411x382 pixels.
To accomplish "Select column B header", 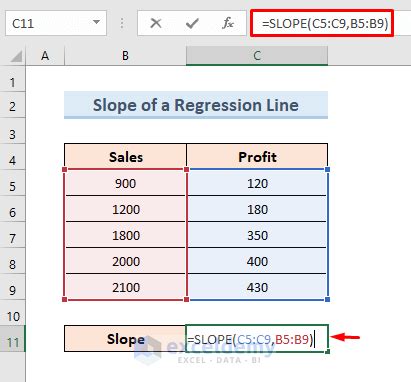I will 125,56.
